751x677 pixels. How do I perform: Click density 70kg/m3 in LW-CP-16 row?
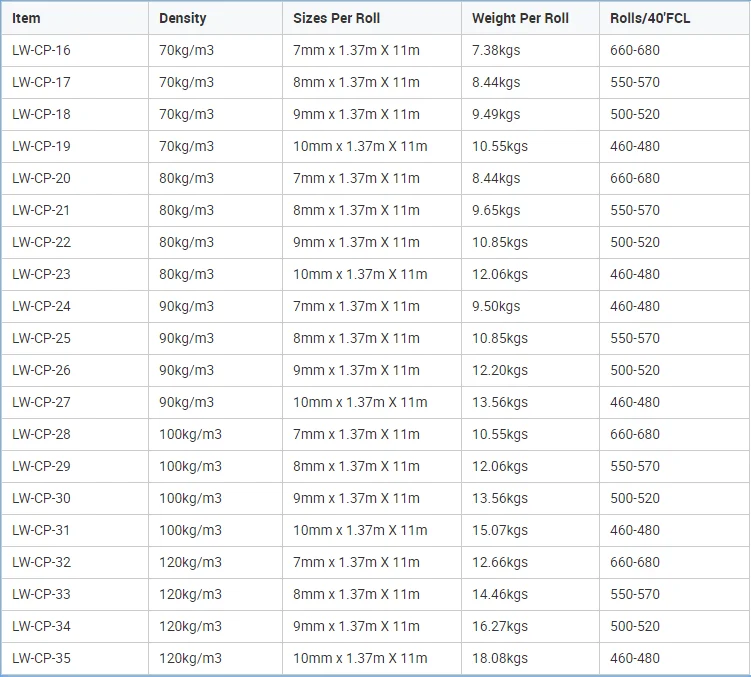(x=186, y=50)
